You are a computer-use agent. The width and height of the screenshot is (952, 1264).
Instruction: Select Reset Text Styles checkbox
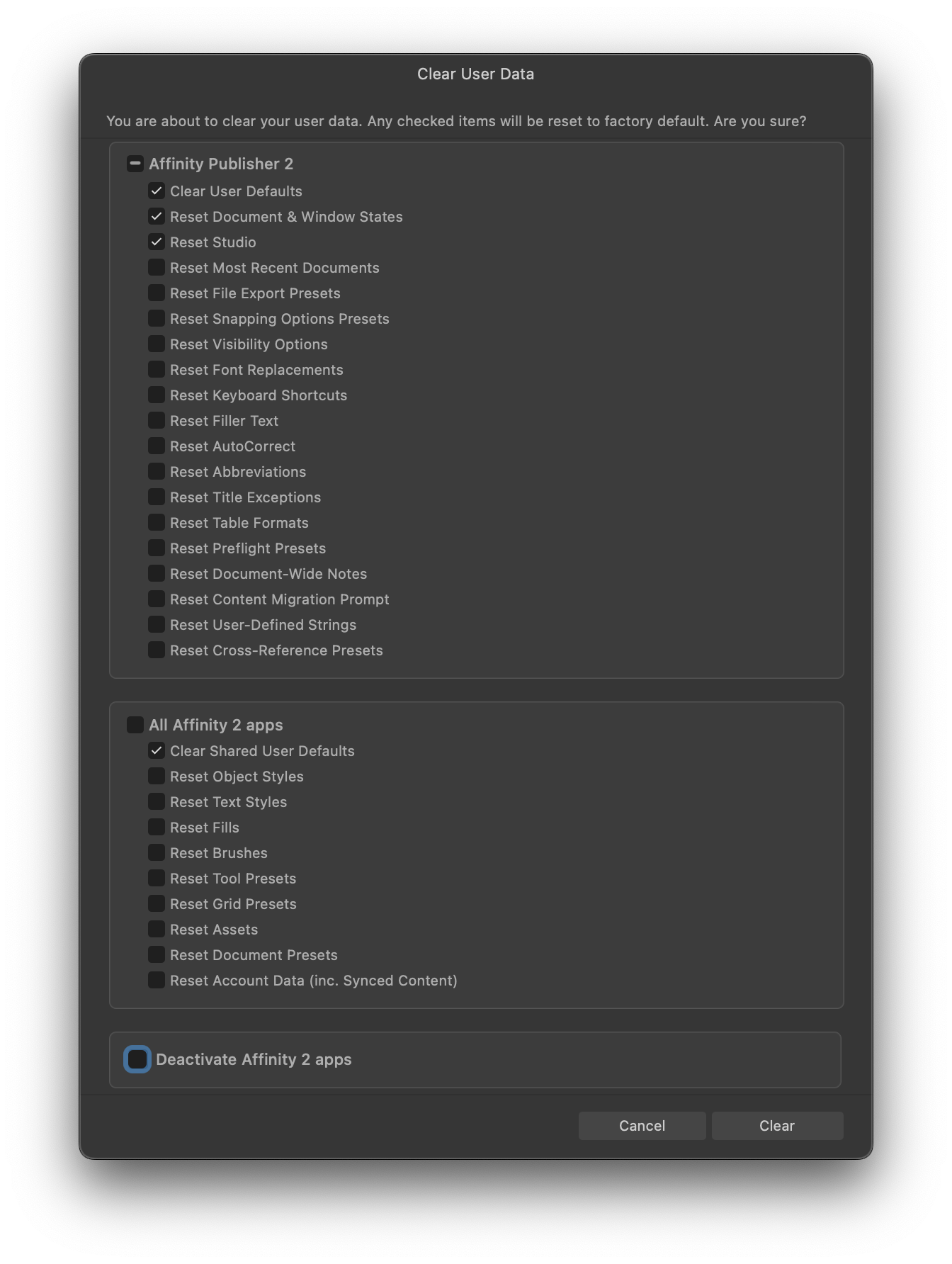157,802
